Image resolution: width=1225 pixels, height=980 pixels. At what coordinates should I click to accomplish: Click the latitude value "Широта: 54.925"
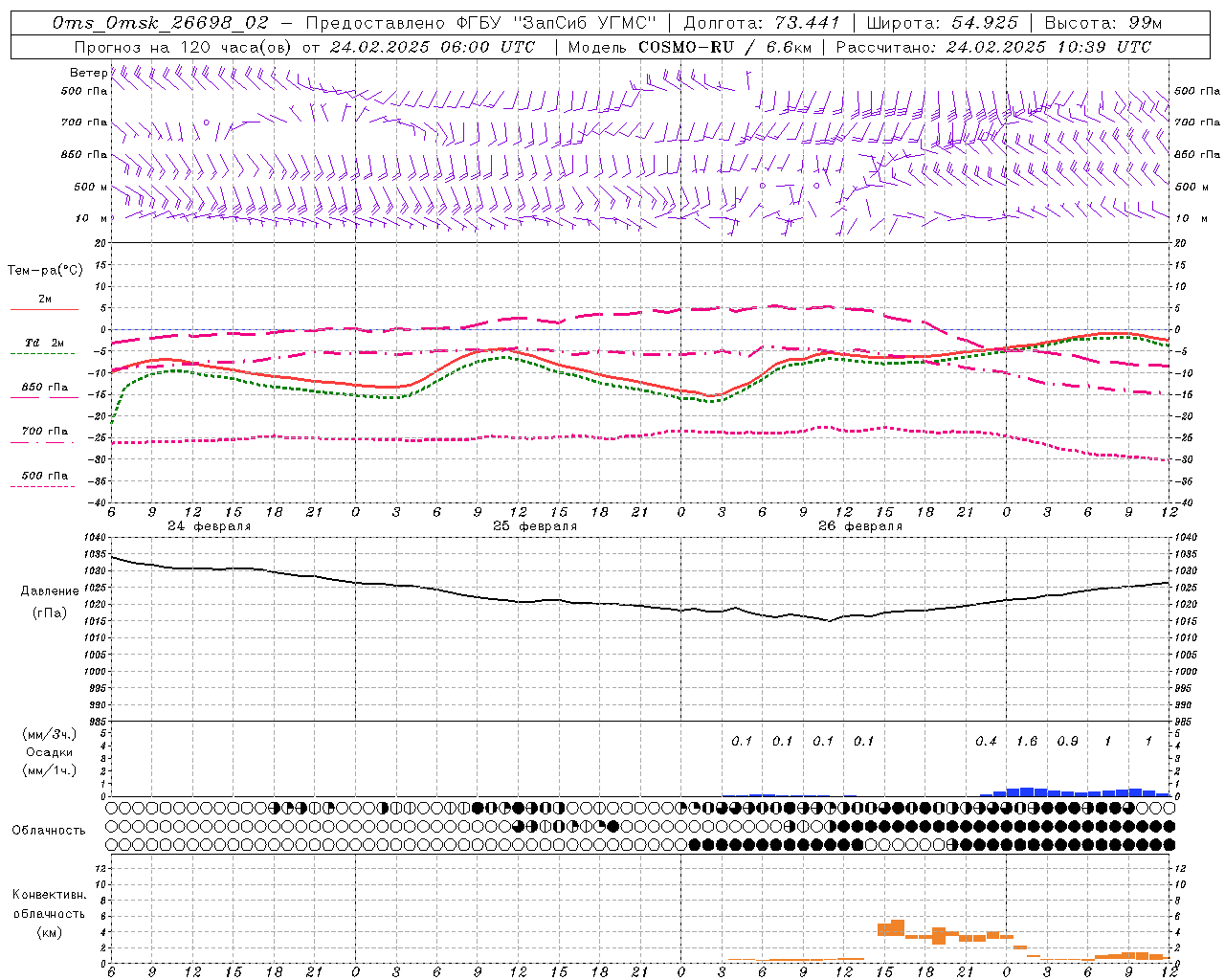942,23
